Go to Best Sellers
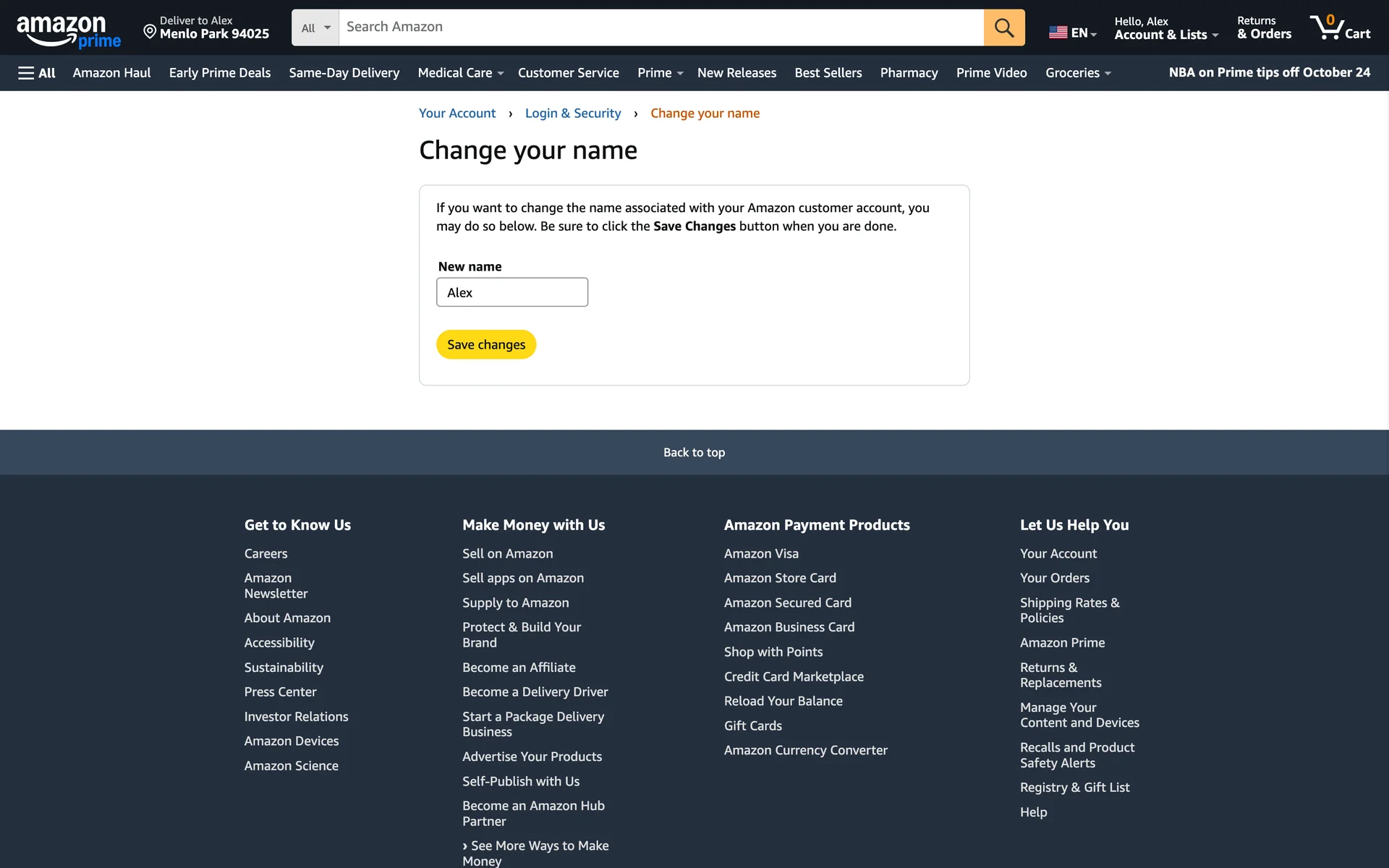The image size is (1389, 868). point(828,73)
